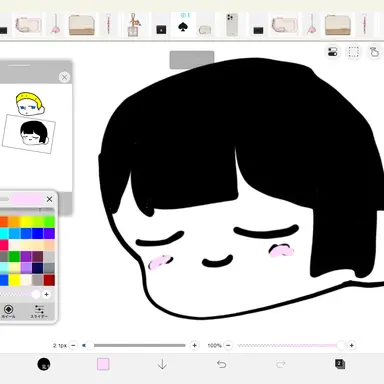Pick the violet palette swatch

(x=49, y=233)
